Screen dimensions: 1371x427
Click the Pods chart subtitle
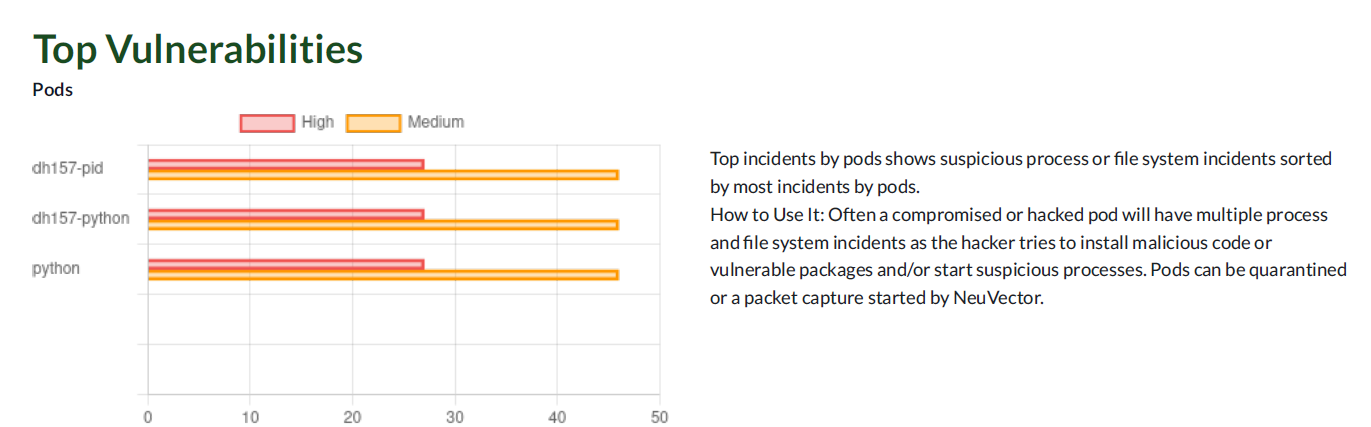[53, 90]
